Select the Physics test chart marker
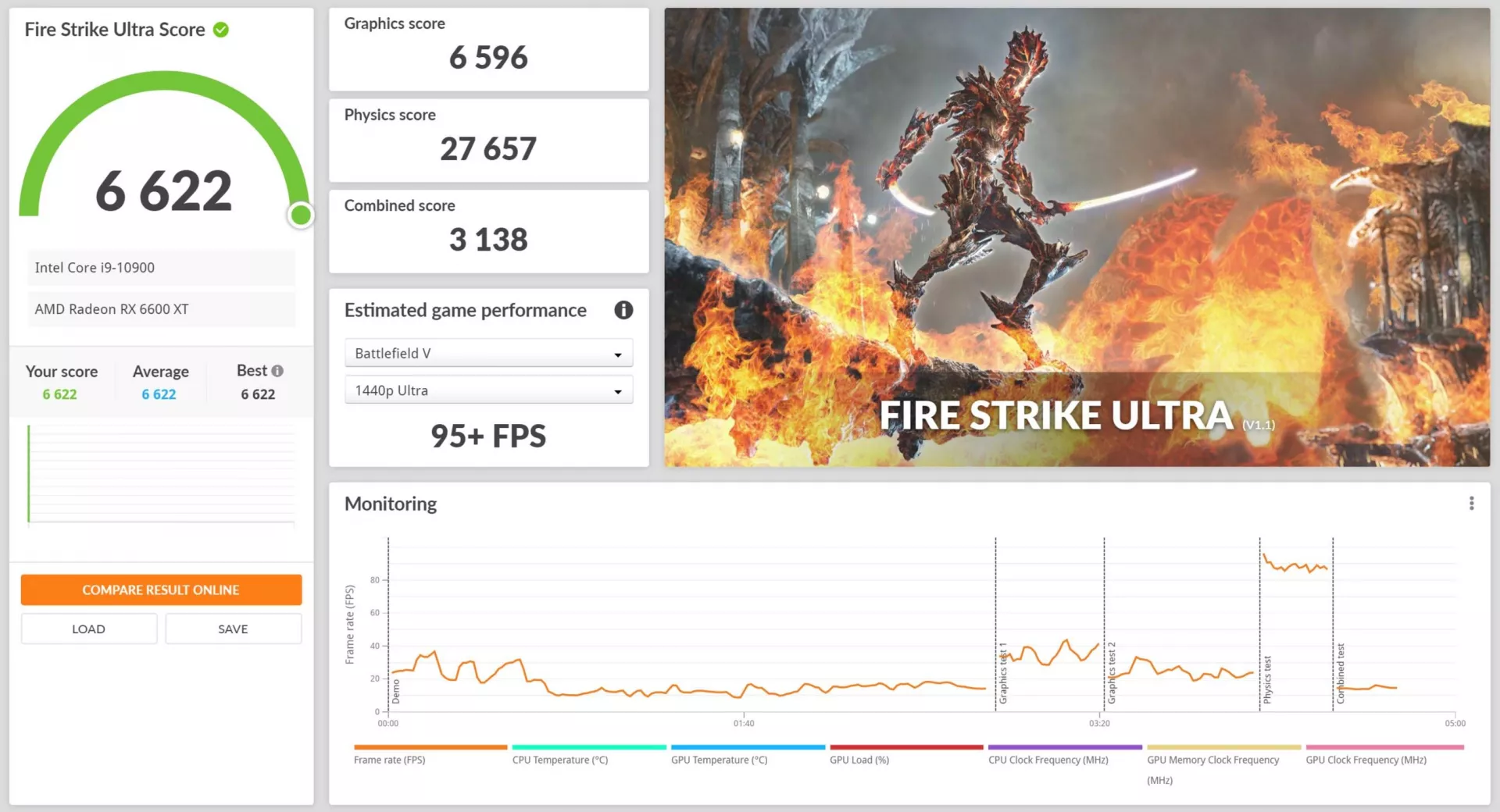 click(x=1267, y=679)
